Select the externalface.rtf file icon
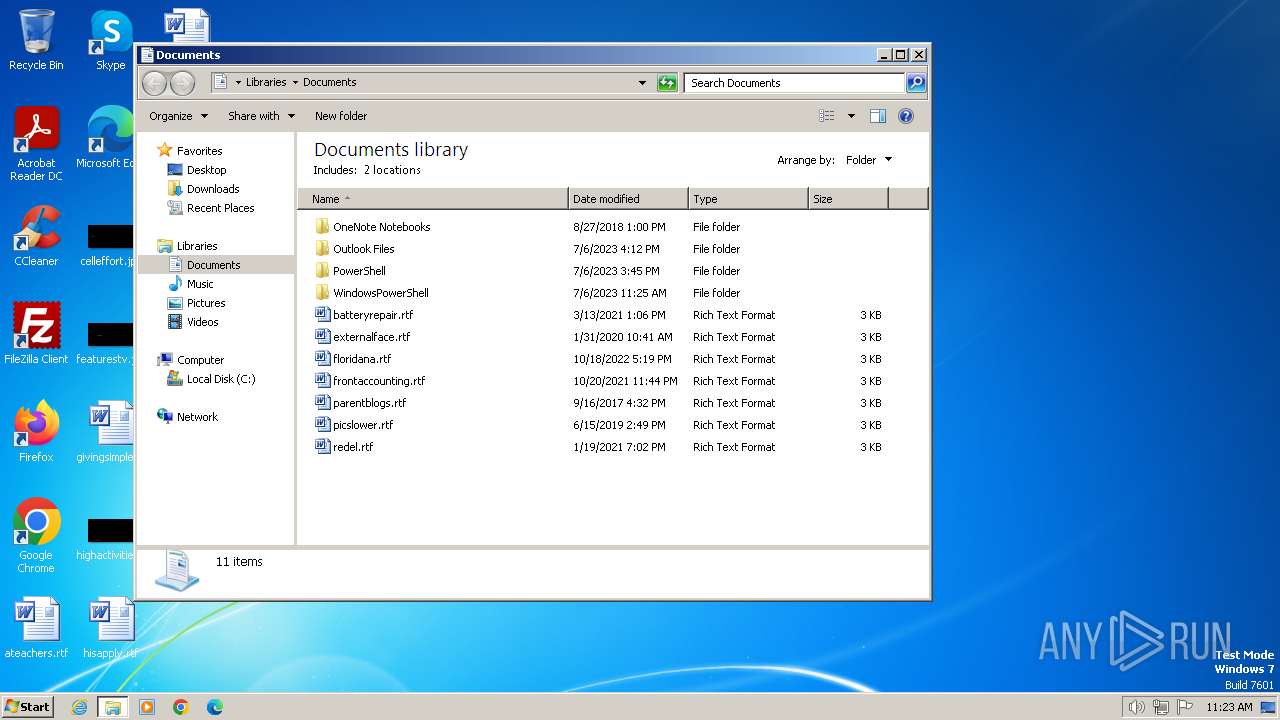The height and width of the screenshot is (720, 1280). point(322,337)
